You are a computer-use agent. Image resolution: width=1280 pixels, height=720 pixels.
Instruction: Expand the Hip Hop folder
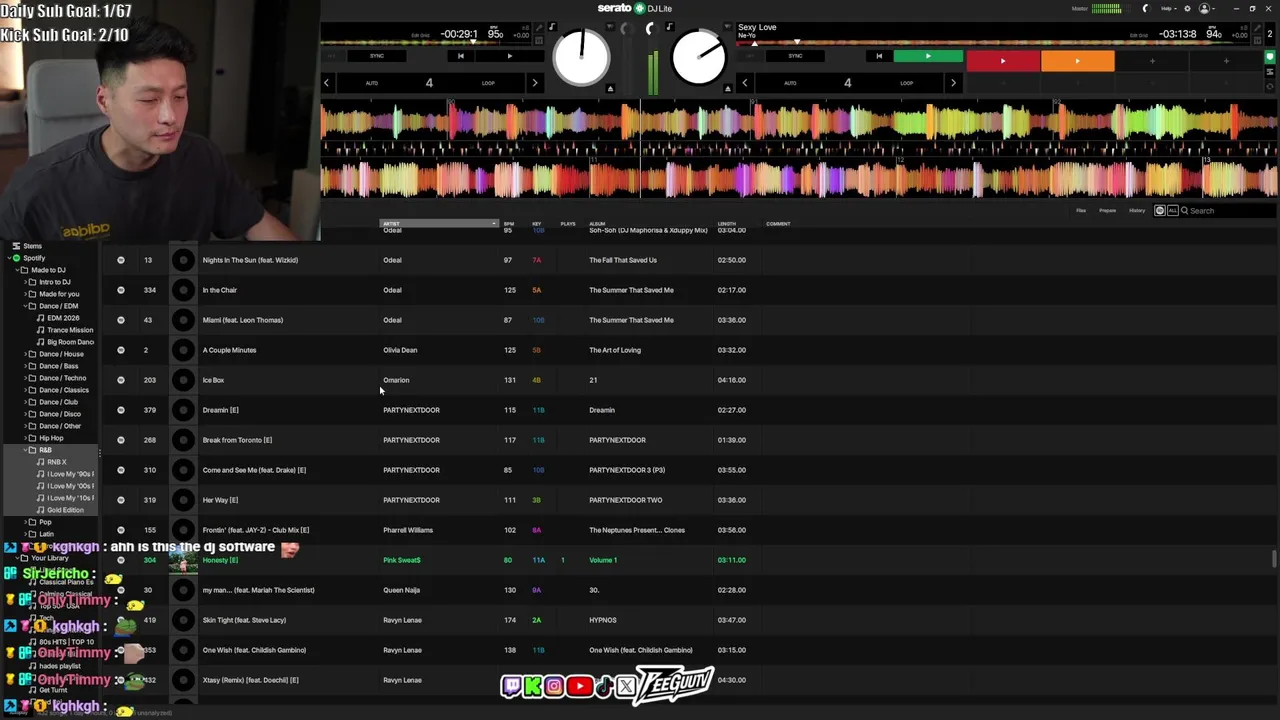[x=27, y=438]
